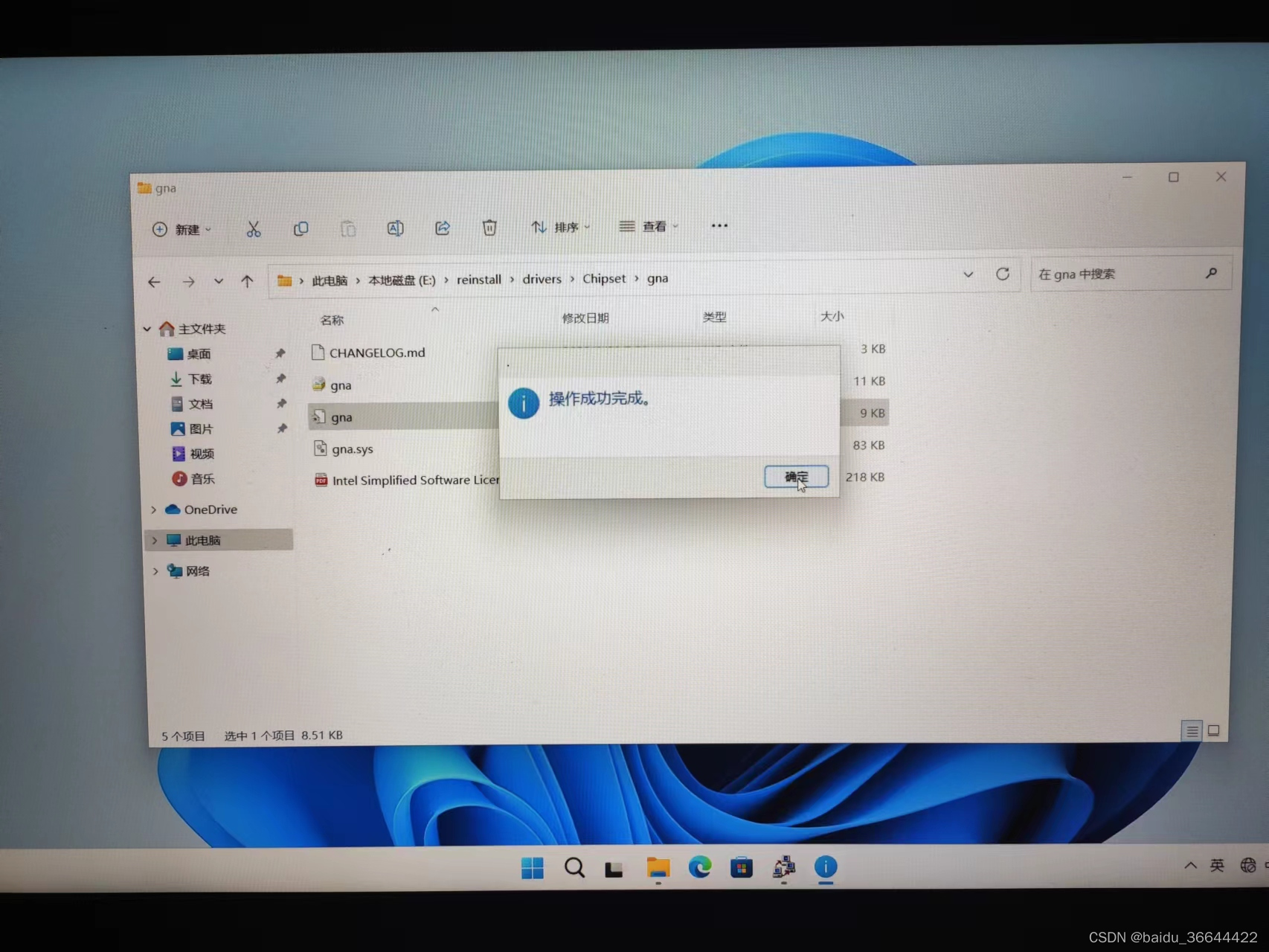Open Microsoft Edge from the taskbar
The height and width of the screenshot is (952, 1269).
tap(700, 867)
